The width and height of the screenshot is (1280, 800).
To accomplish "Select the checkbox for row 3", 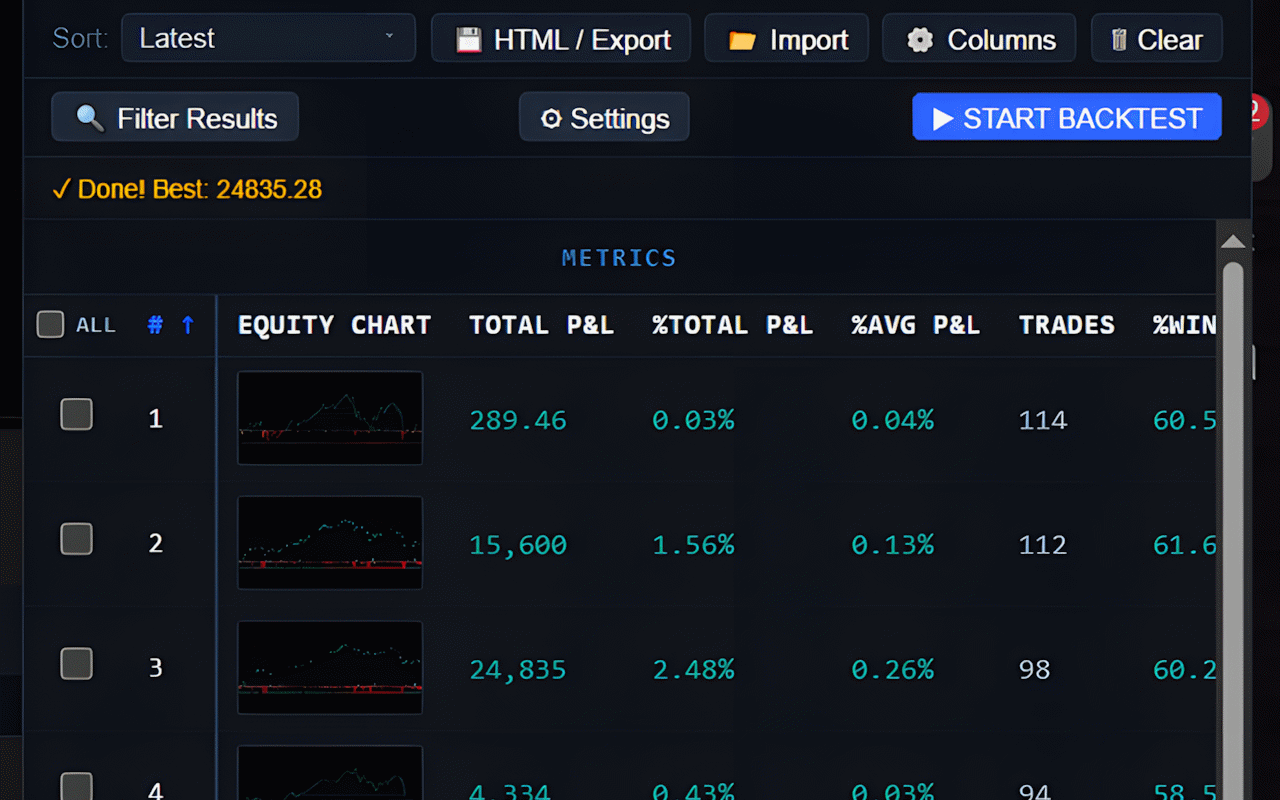I will (76, 664).
